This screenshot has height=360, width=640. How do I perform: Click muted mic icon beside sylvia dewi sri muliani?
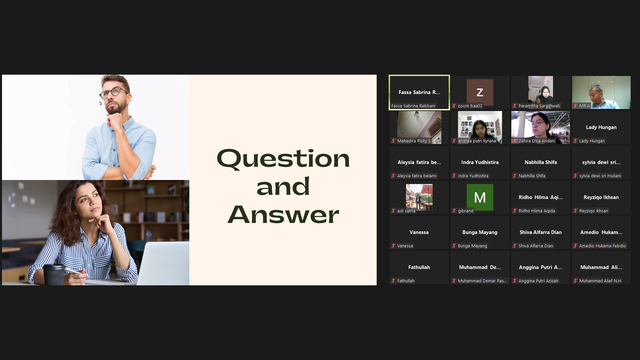[576, 176]
